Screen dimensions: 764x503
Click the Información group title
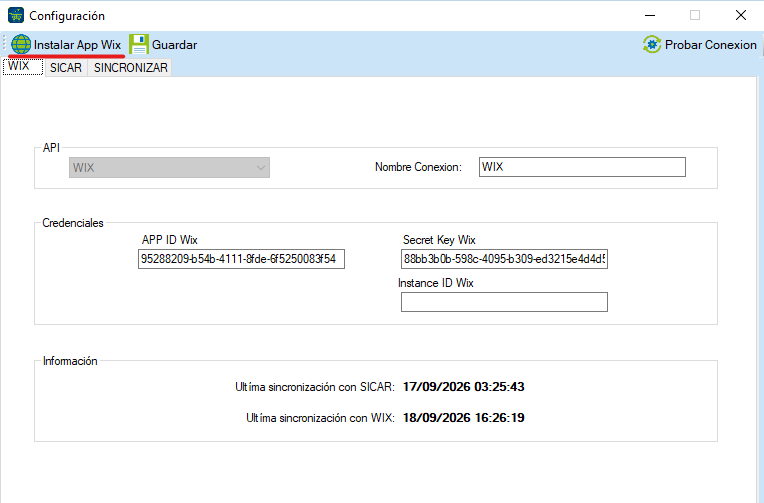70,361
